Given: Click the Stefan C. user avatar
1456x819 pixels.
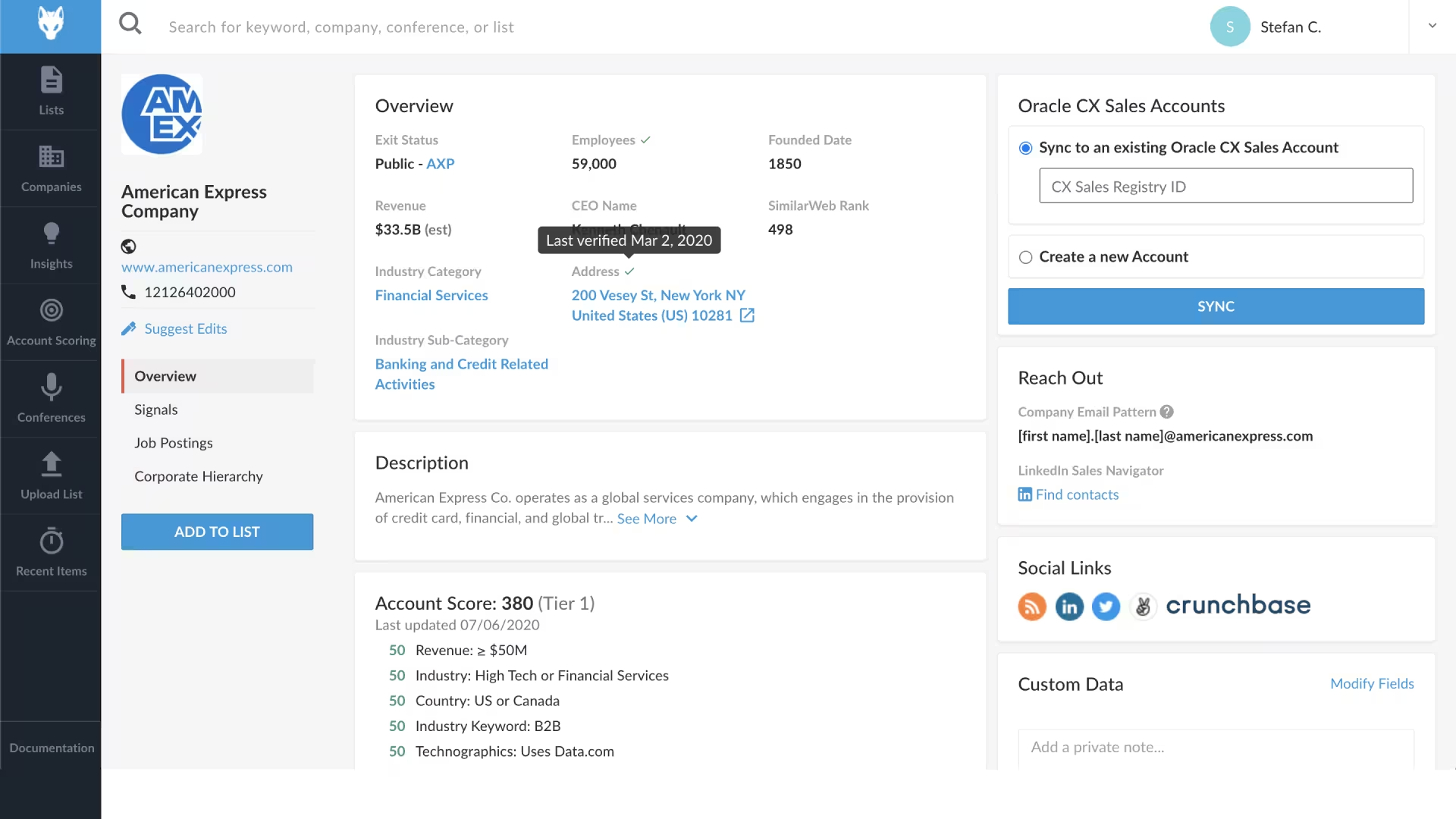Looking at the screenshot, I should click(x=1230, y=27).
